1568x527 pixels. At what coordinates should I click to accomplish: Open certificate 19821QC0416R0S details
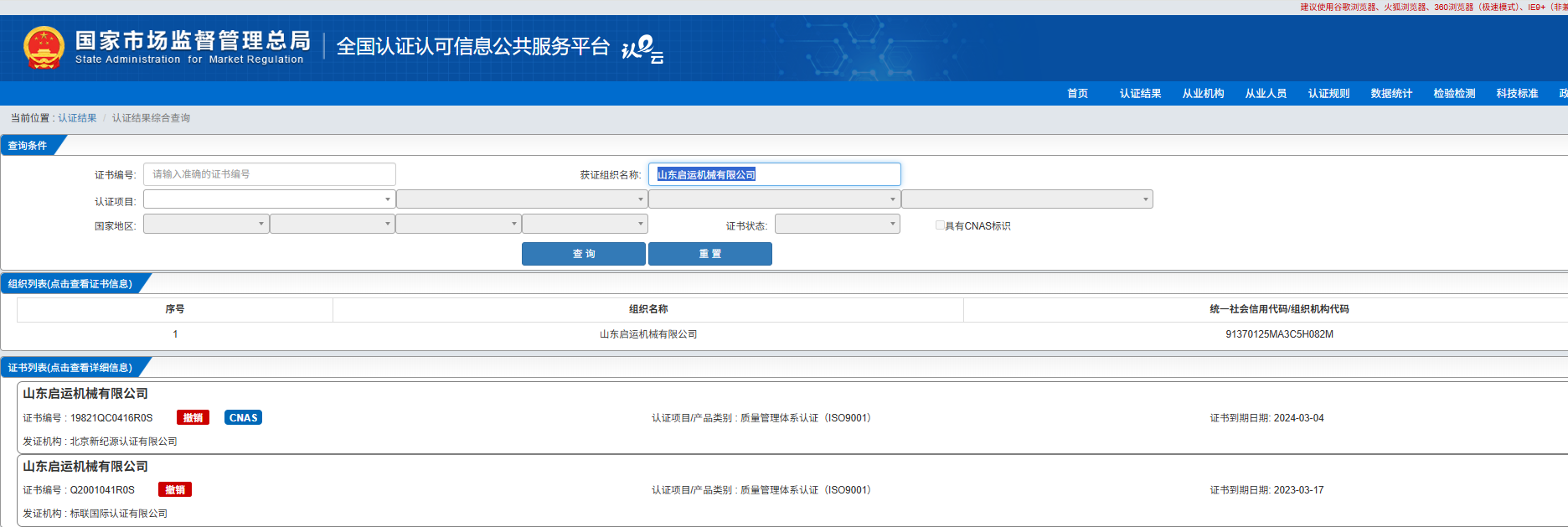[111, 418]
